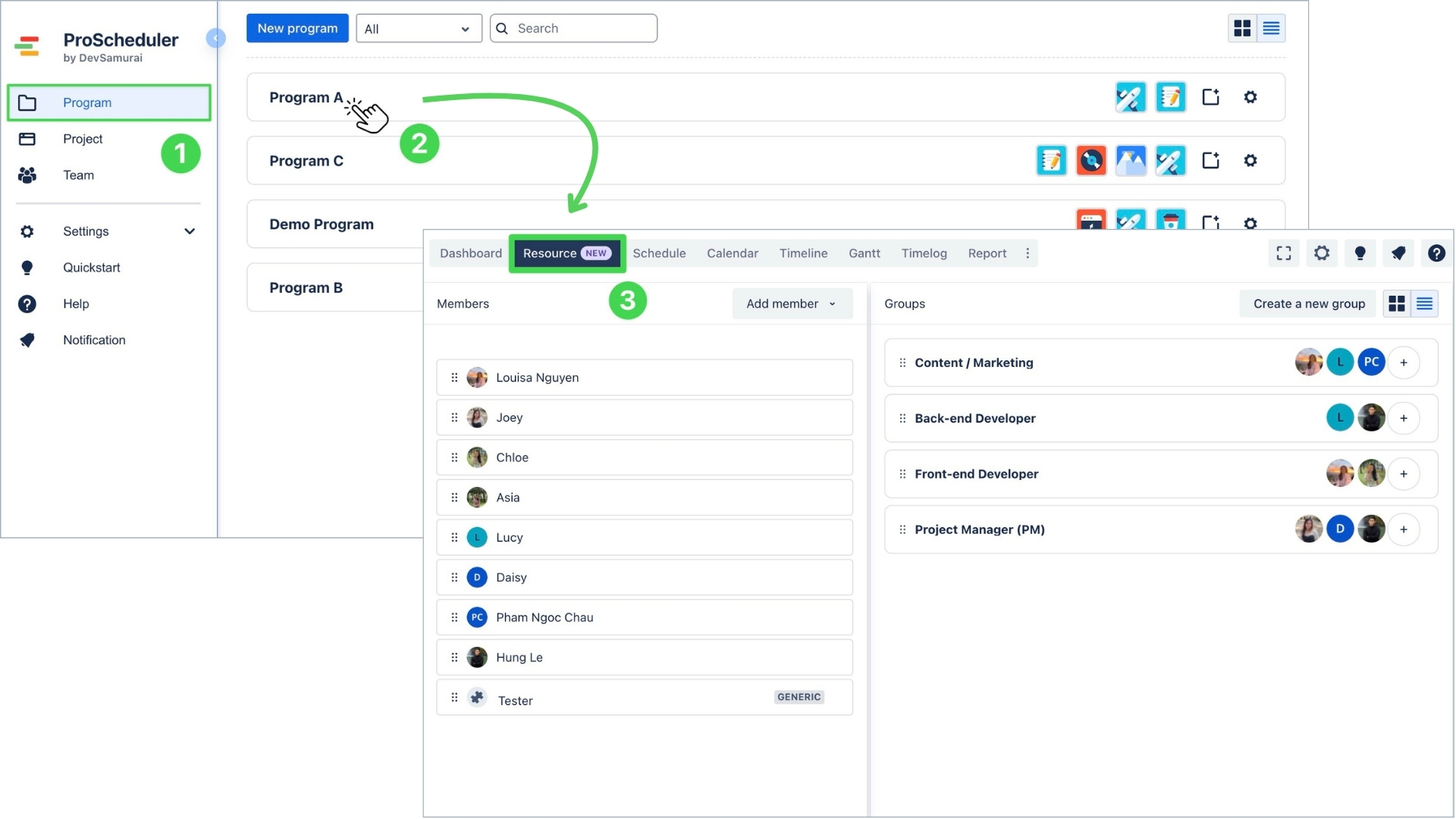Viewport: 1456px width, 819px height.
Task: Open Add member dropdown
Action: pyautogui.click(x=792, y=304)
